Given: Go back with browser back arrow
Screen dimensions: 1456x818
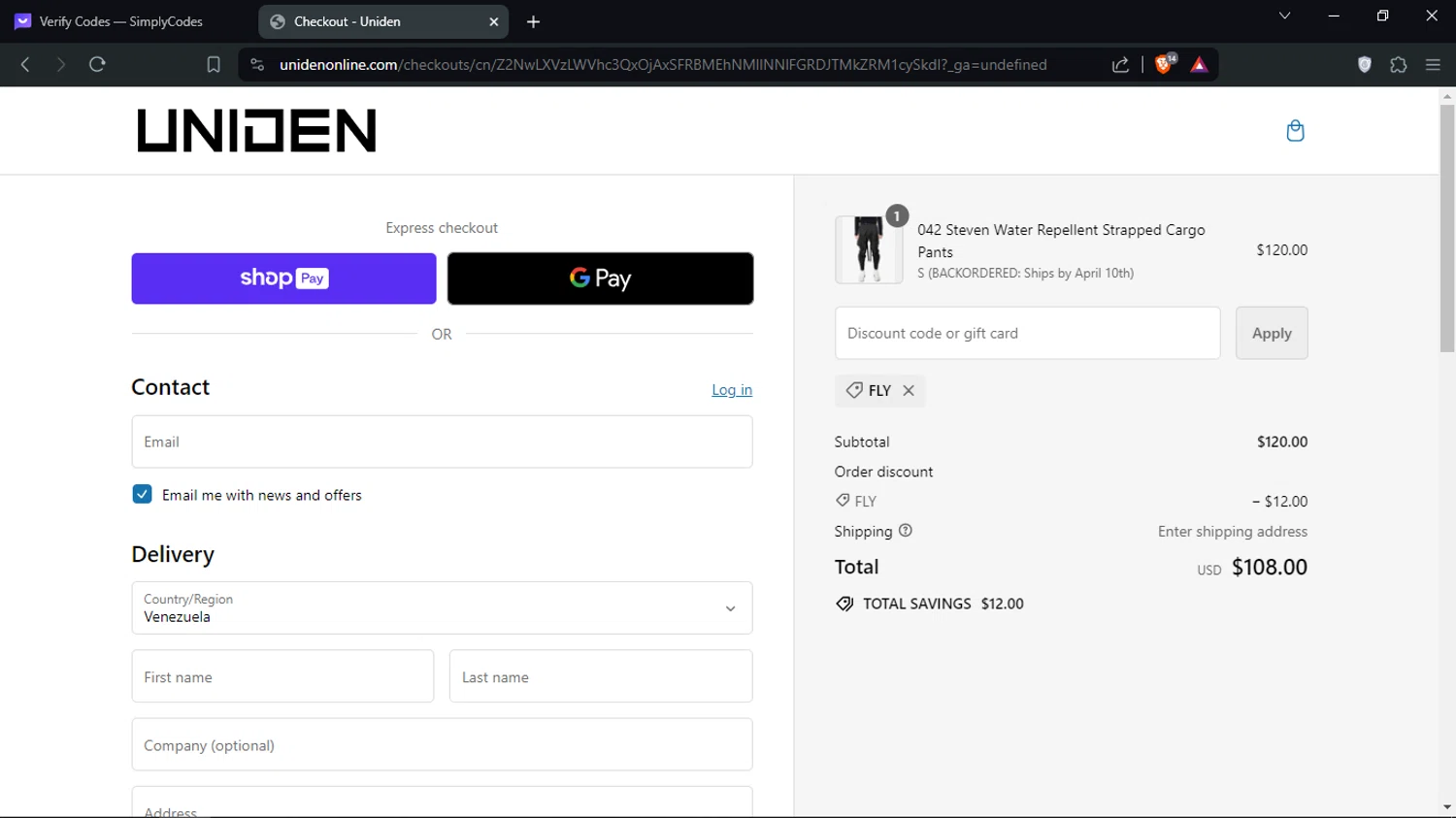Looking at the screenshot, I should (25, 64).
